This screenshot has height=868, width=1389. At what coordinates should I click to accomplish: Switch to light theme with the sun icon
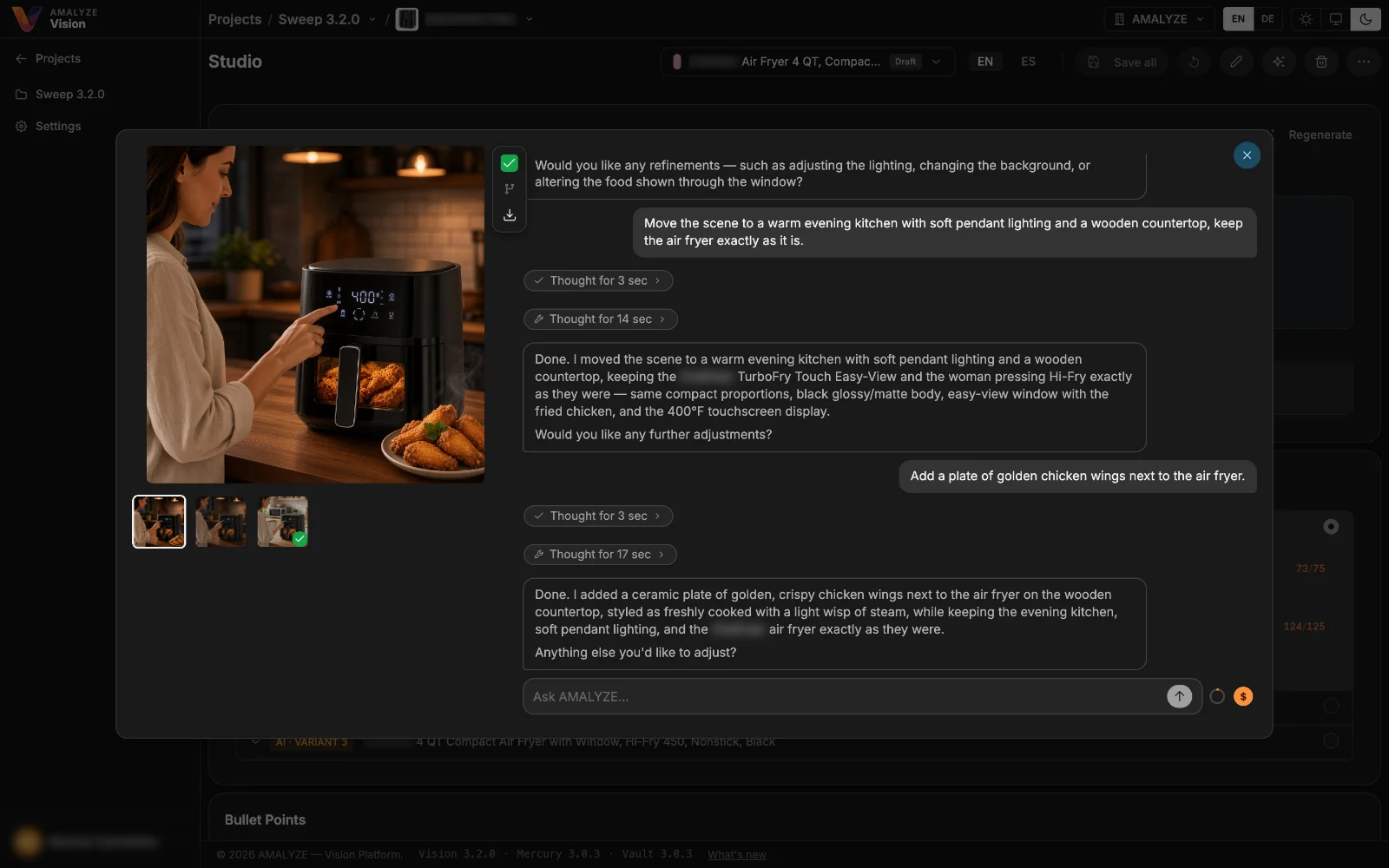pyautogui.click(x=1306, y=19)
